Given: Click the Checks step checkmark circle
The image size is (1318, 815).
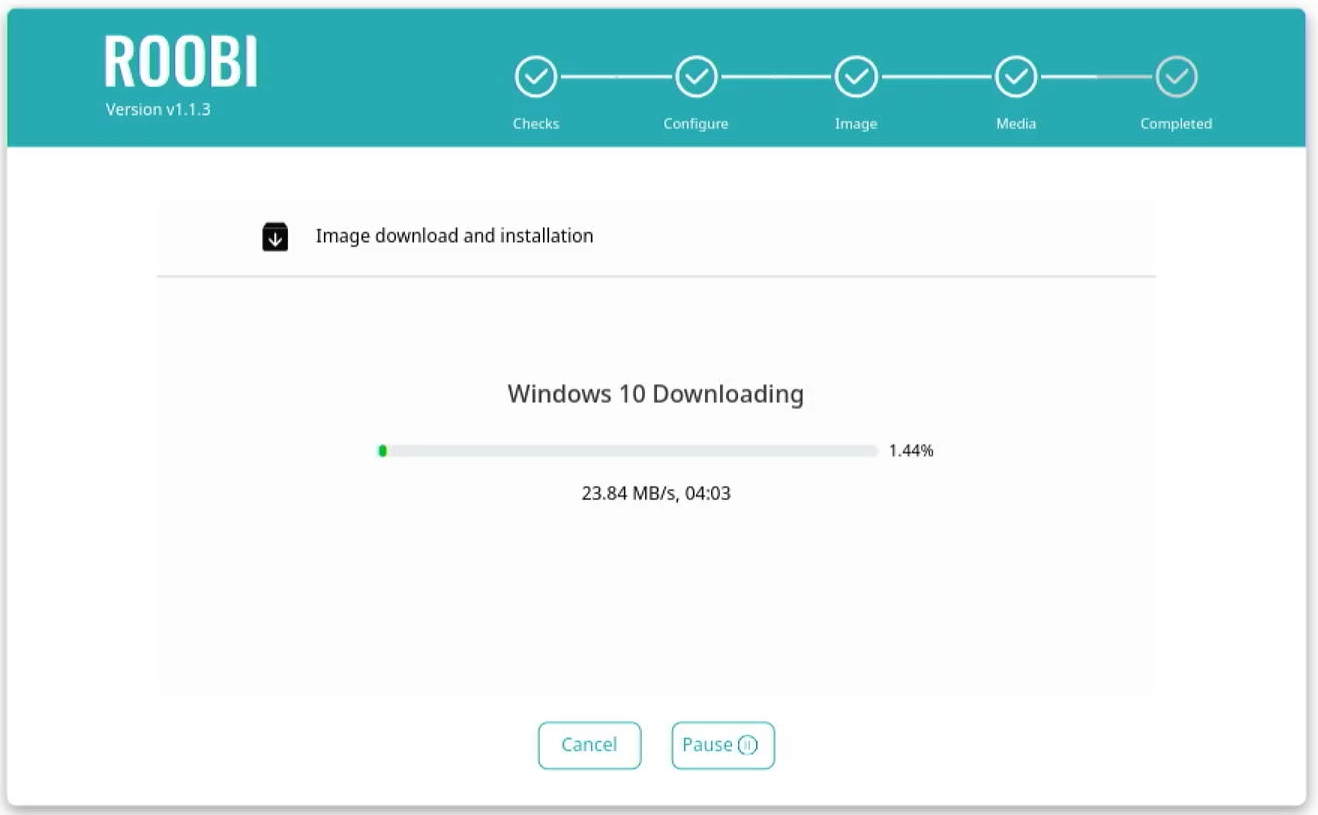Looking at the screenshot, I should (536, 77).
